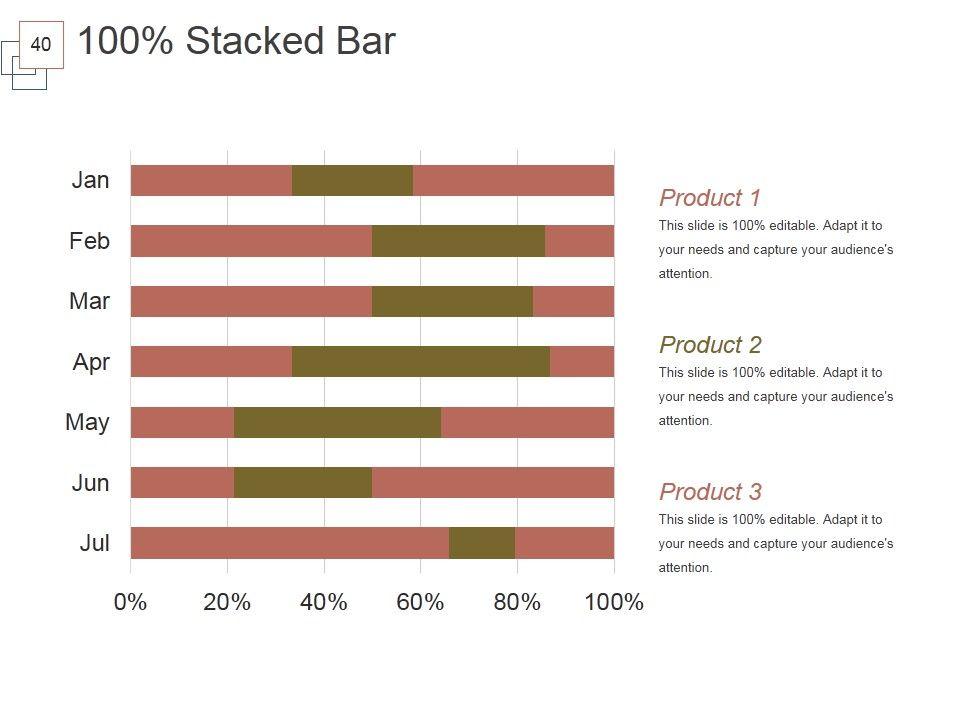Click the Jan axis label
Viewport: 960px width, 720px height.
click(90, 181)
